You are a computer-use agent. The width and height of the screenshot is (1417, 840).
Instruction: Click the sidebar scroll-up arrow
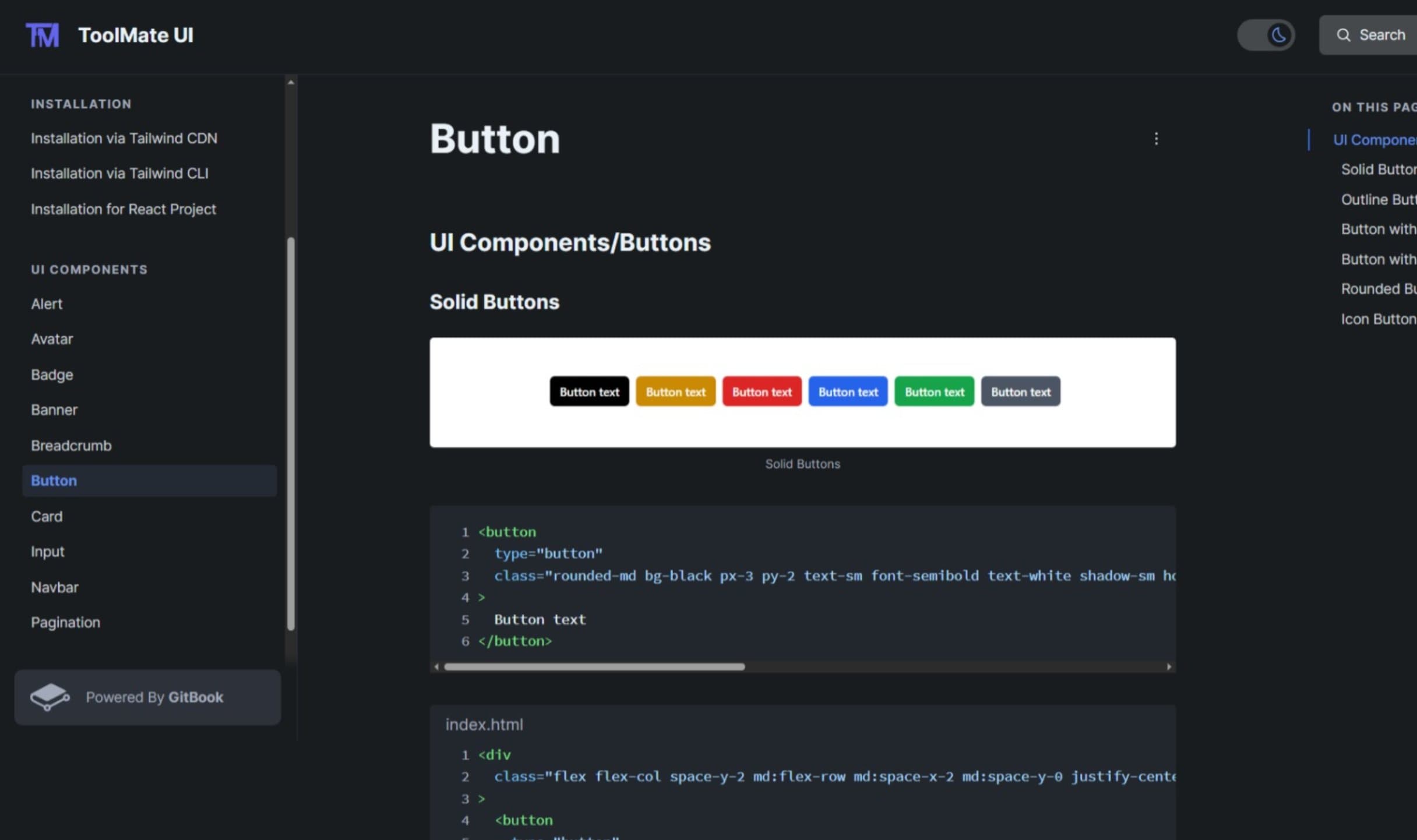[x=291, y=82]
